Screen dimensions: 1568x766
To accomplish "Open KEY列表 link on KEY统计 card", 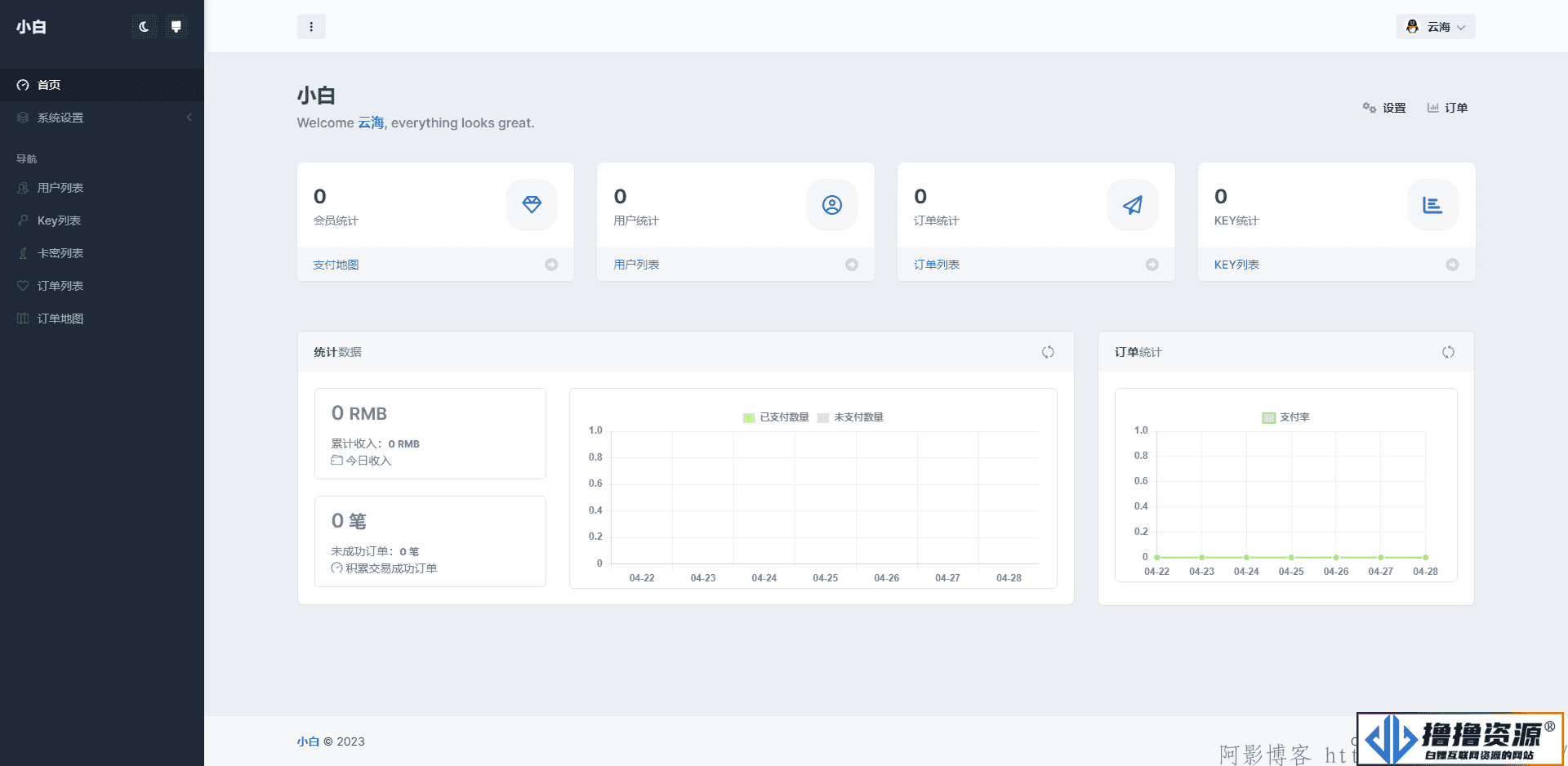I will point(1236,265).
